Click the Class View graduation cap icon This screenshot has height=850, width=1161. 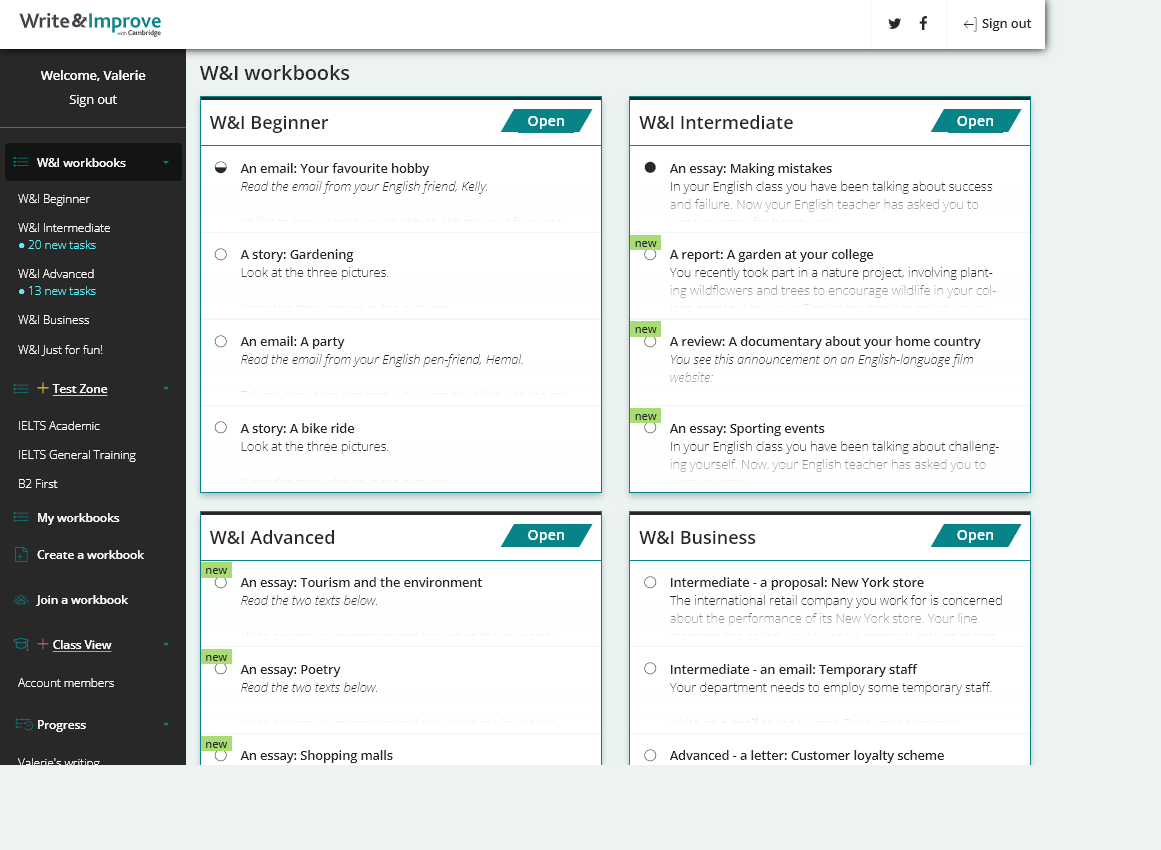[21, 645]
